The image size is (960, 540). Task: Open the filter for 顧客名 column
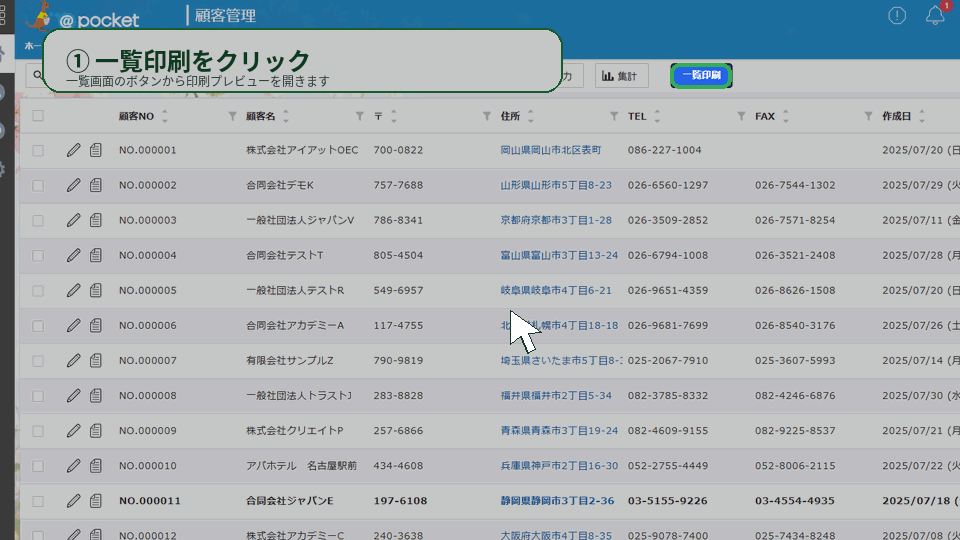(x=359, y=116)
